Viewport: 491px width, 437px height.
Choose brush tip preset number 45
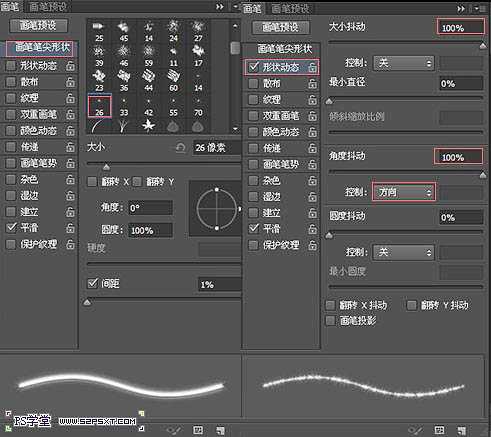124,32
